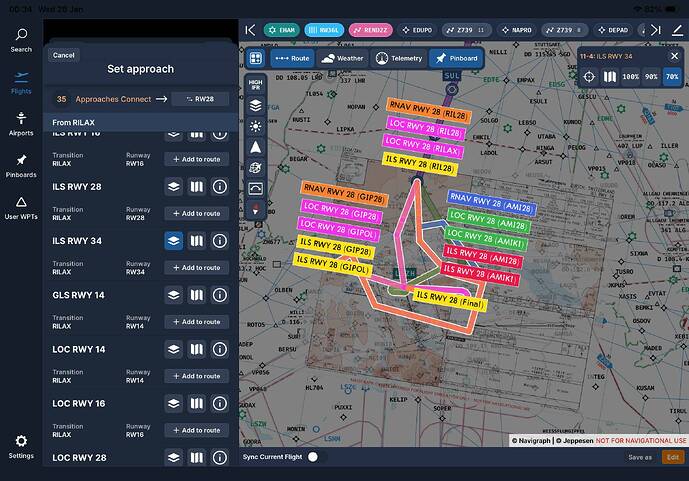Show info for LOC RWY 28

pyautogui.click(x=220, y=458)
